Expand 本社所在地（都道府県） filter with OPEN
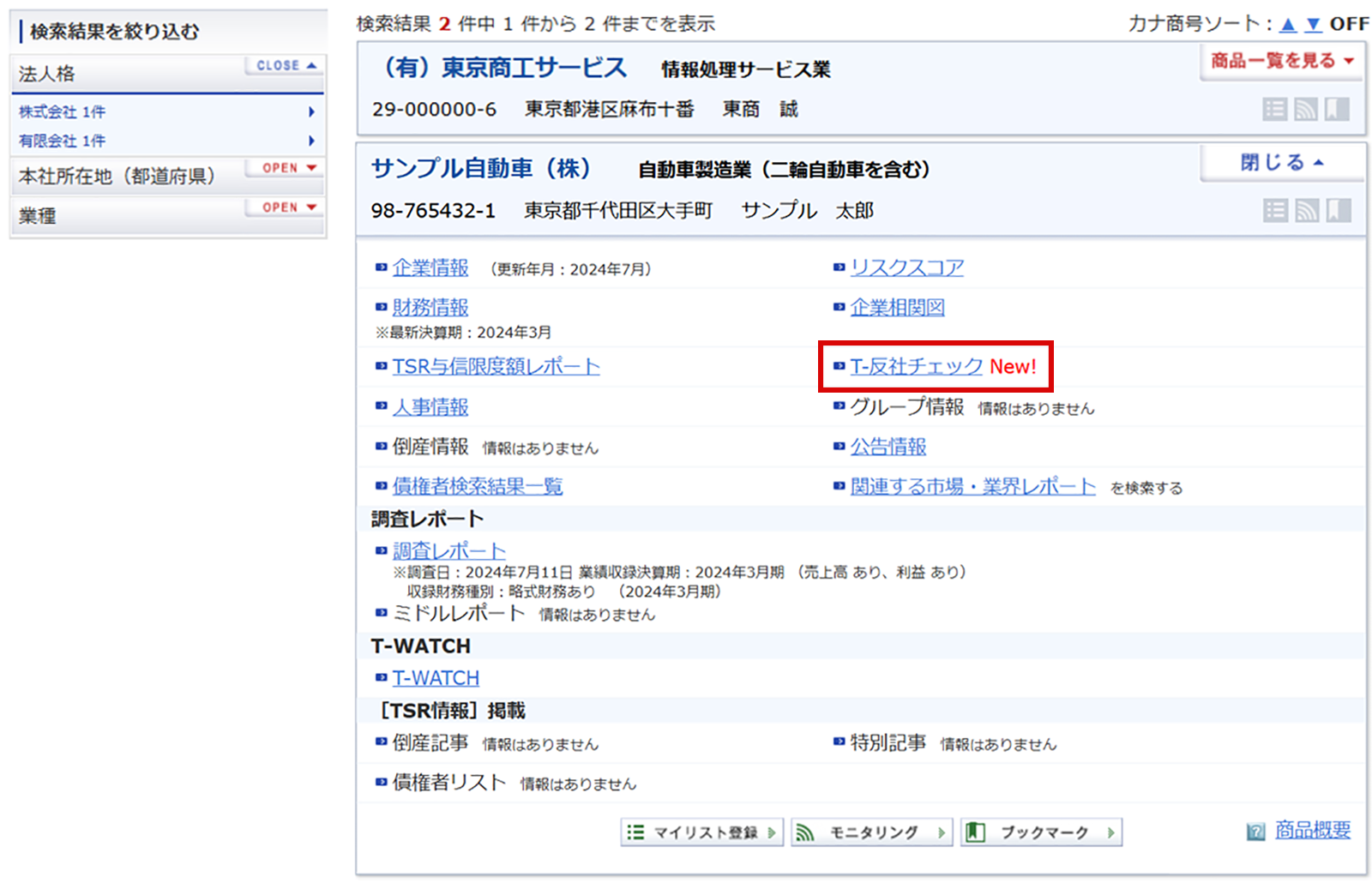Screen dimensions: 1372x883 point(286,168)
